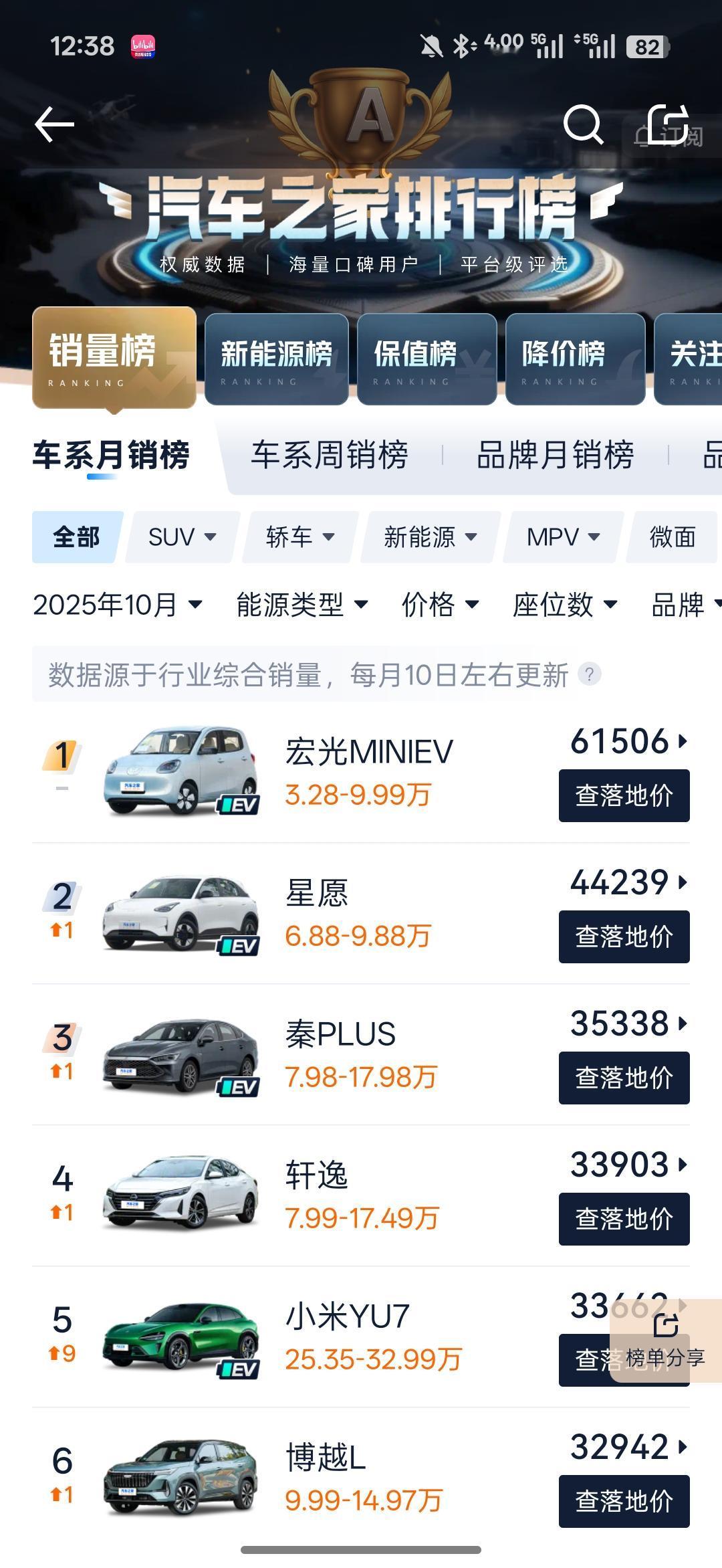Open the 品牌月销榜 tab
722x1568 pixels.
[x=556, y=455]
